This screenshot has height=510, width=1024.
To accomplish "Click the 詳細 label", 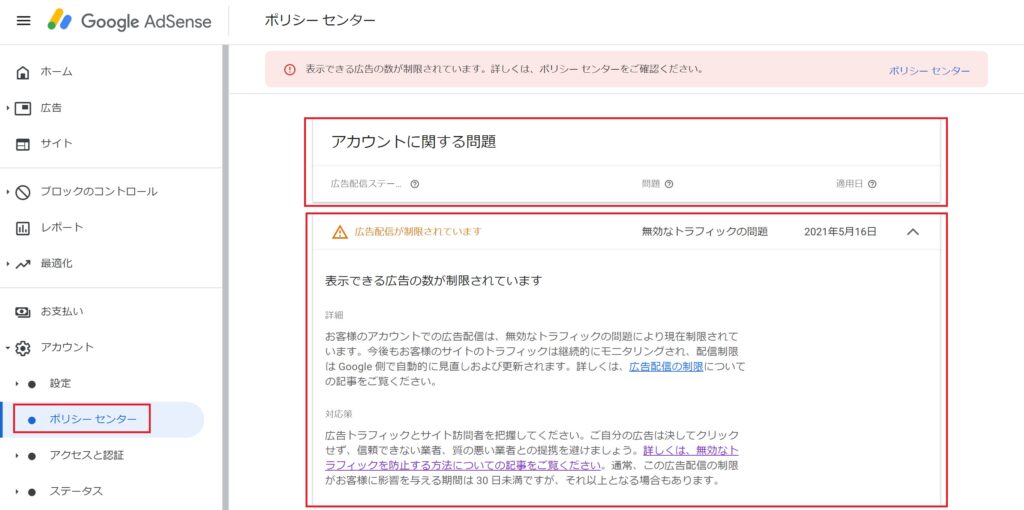I will click(x=334, y=315).
